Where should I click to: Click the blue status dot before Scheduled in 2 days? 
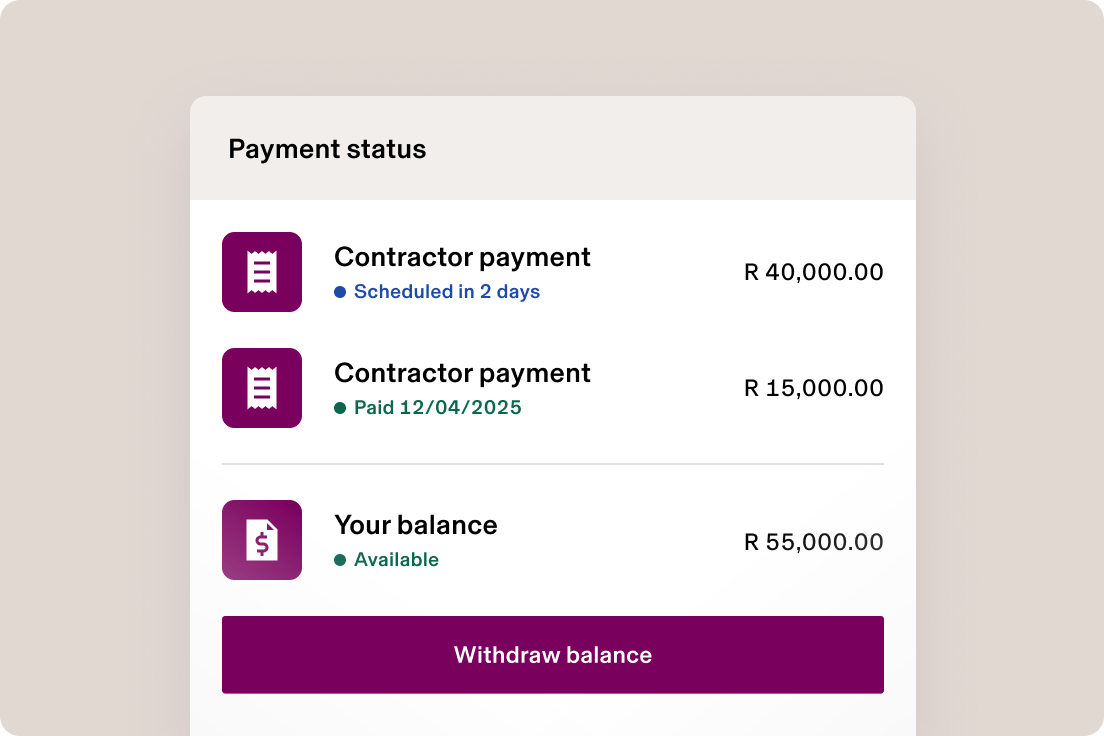pyautogui.click(x=341, y=292)
